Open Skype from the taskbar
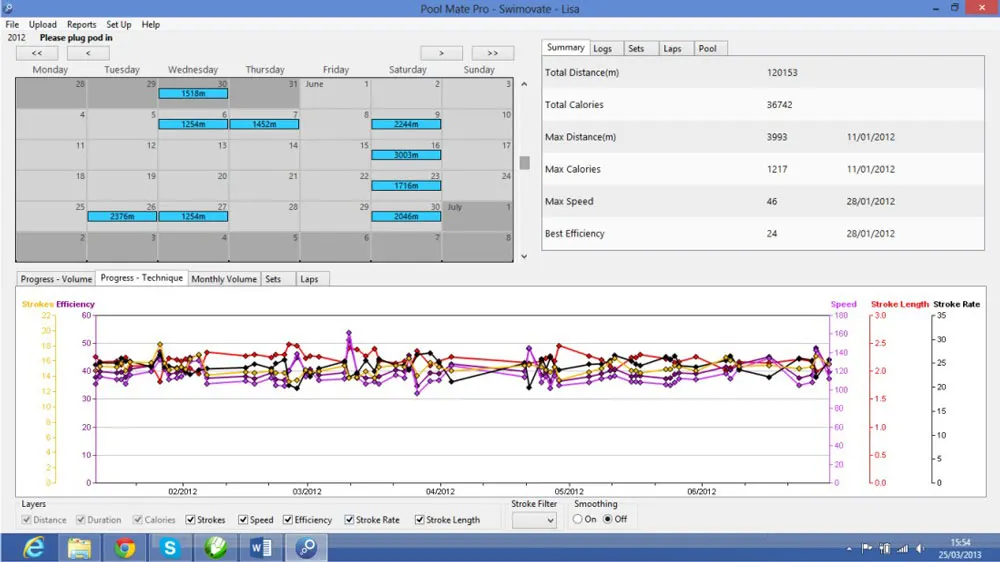This screenshot has height=562, width=1000. (x=170, y=547)
